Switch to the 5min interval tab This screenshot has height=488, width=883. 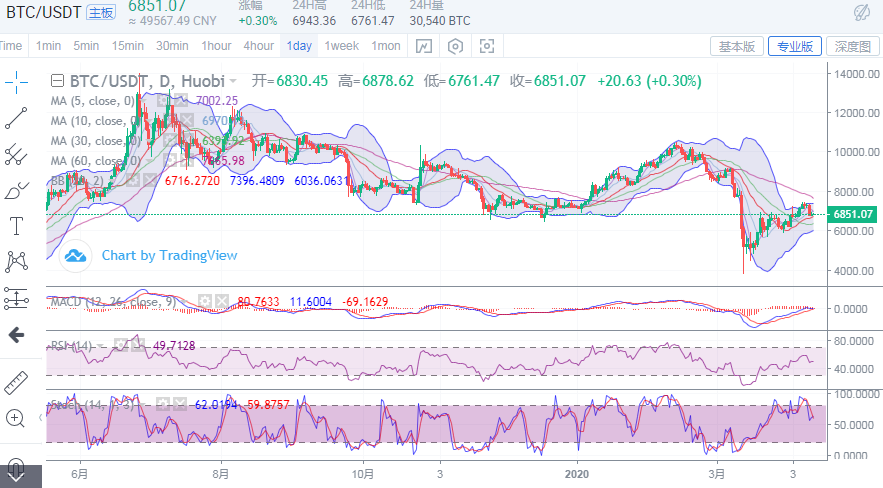click(x=86, y=46)
